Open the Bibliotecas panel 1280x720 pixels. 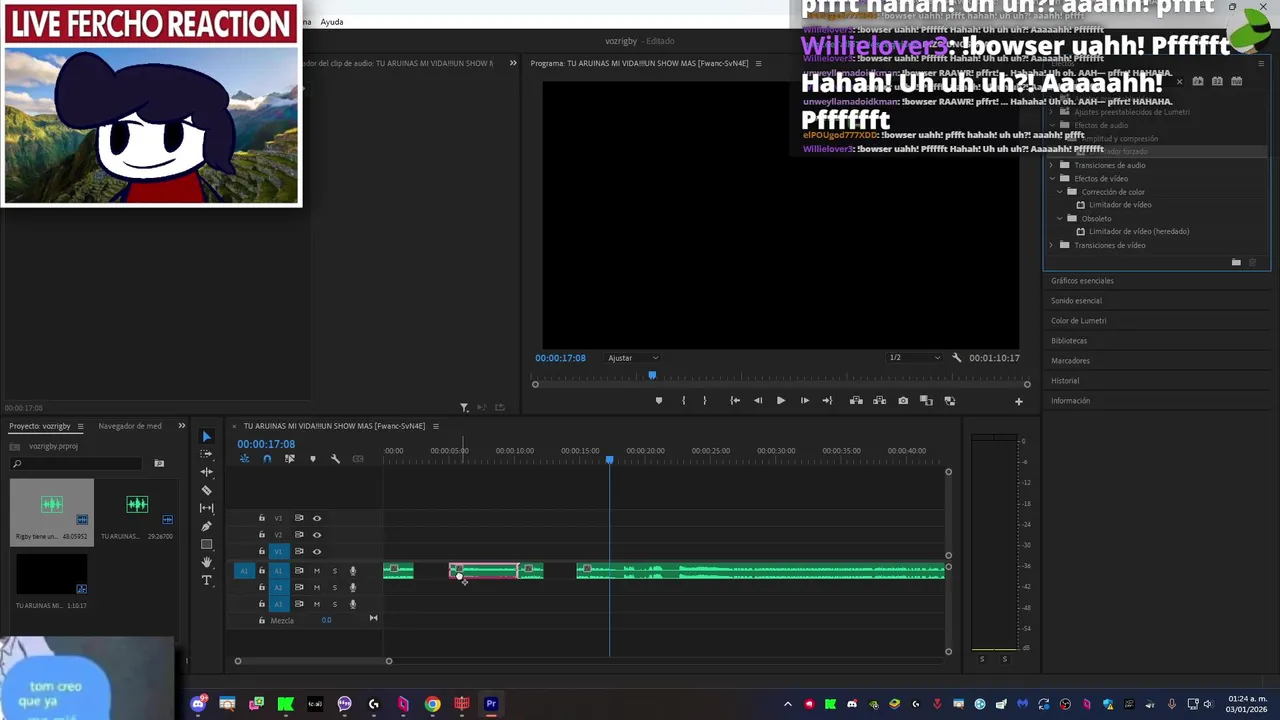1068,341
